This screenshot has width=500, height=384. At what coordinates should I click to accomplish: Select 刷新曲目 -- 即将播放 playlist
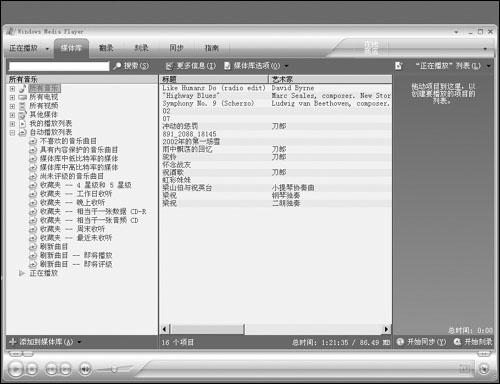[76, 256]
